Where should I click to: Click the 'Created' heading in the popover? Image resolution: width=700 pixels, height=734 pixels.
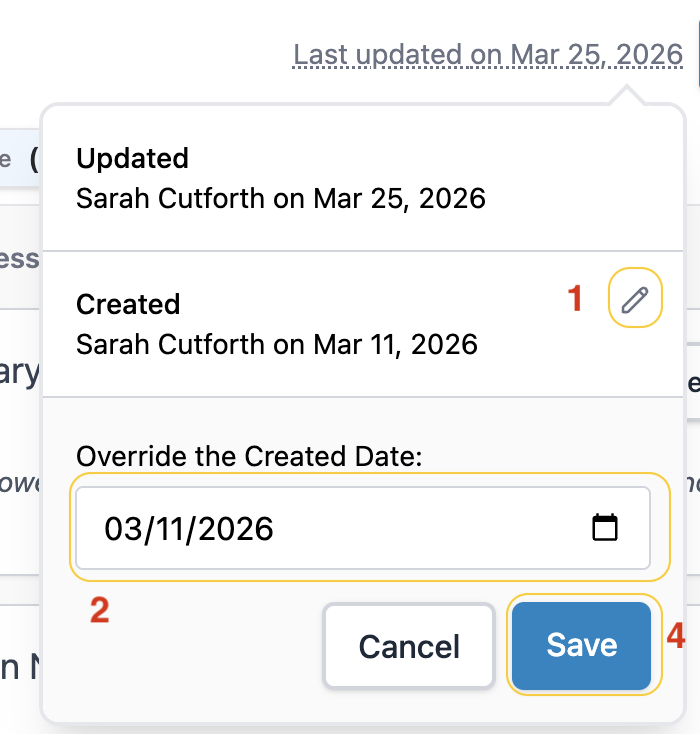128,304
